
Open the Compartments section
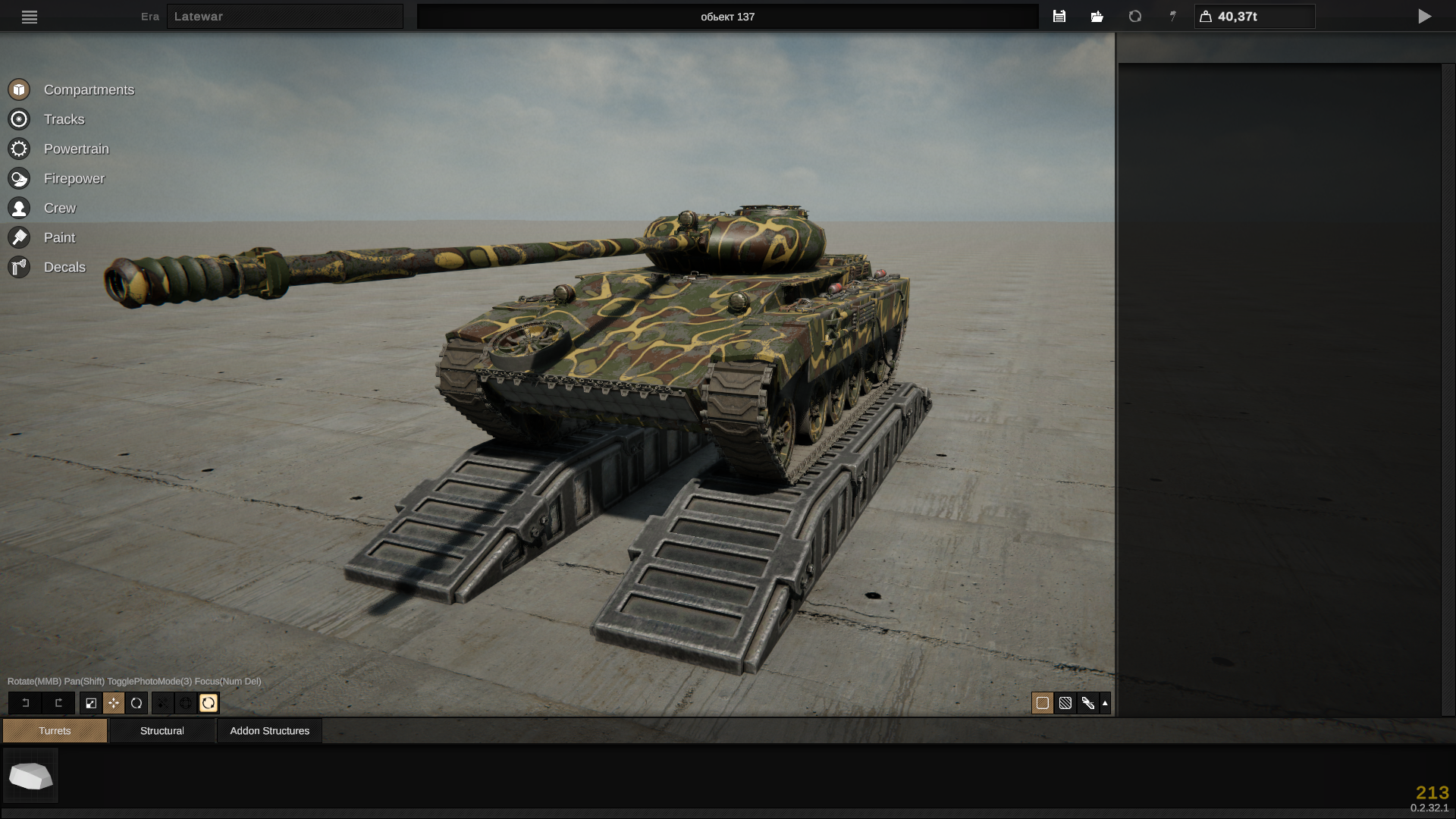pos(89,89)
